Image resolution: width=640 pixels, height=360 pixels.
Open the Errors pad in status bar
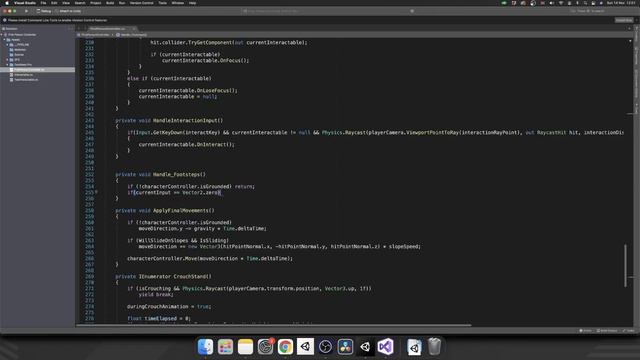[585, 331]
